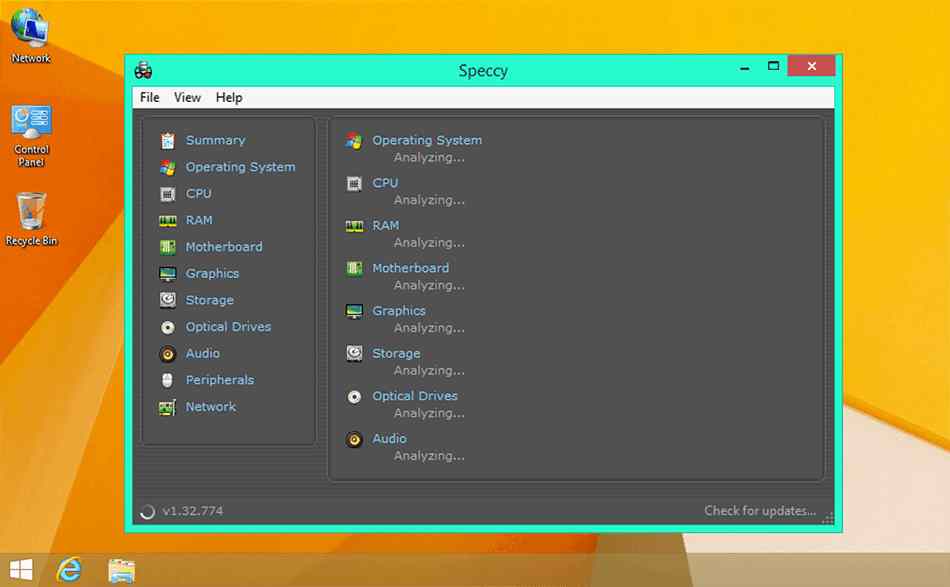This screenshot has height=587, width=950.
Task: Select the Network sidebar icon
Action: [x=168, y=407]
